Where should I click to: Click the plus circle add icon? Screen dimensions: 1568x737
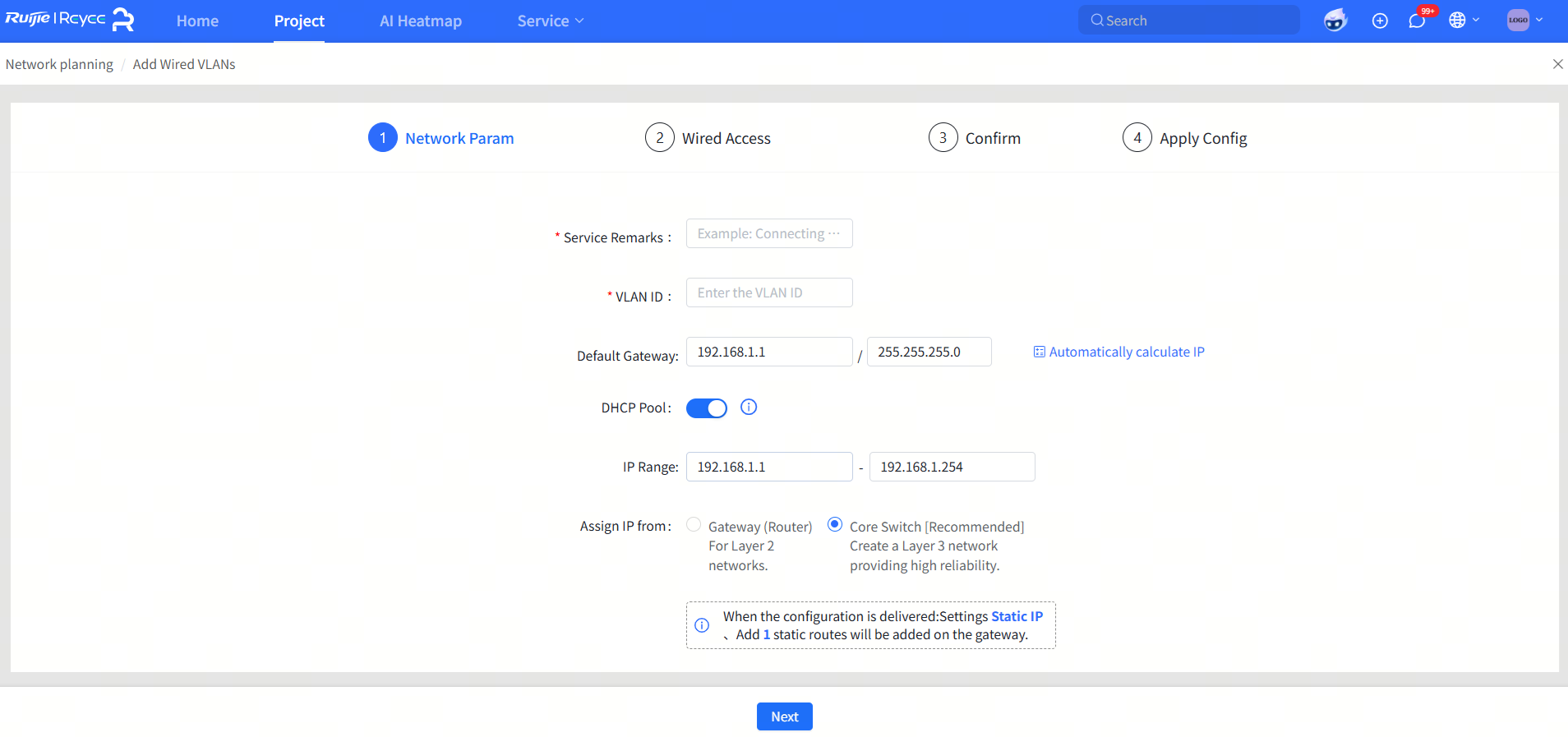click(x=1380, y=21)
